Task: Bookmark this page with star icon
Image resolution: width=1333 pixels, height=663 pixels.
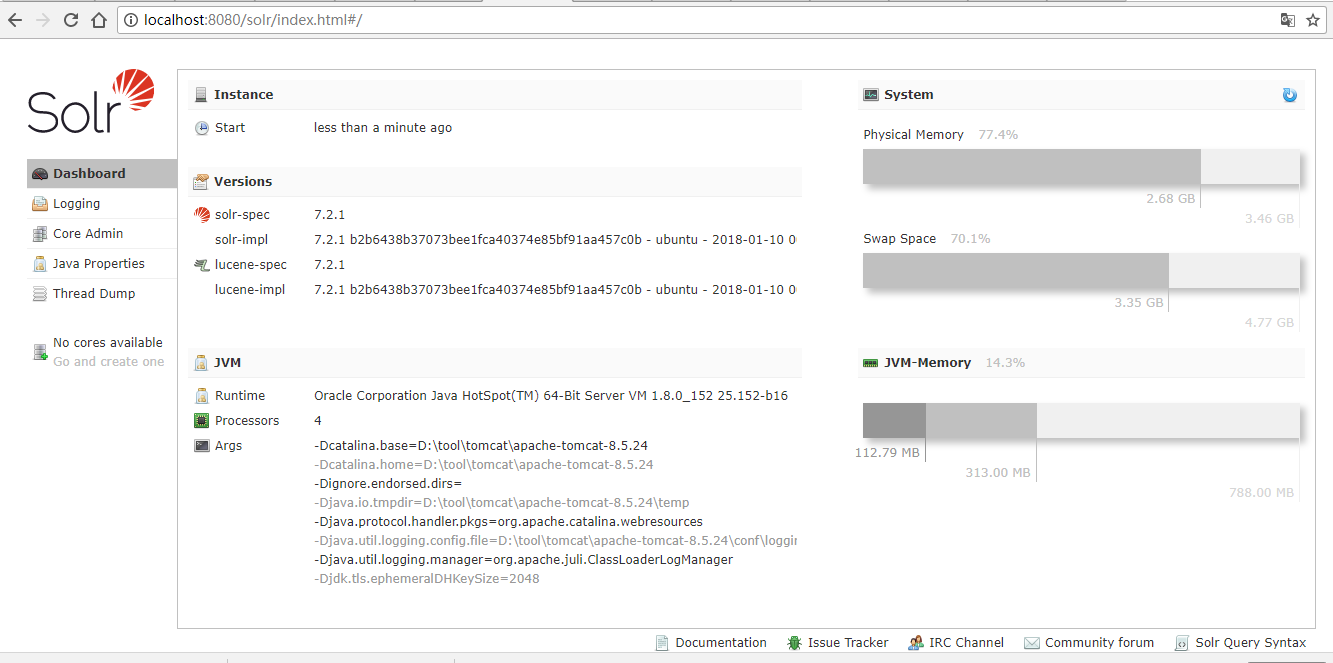Action: 1313,20
